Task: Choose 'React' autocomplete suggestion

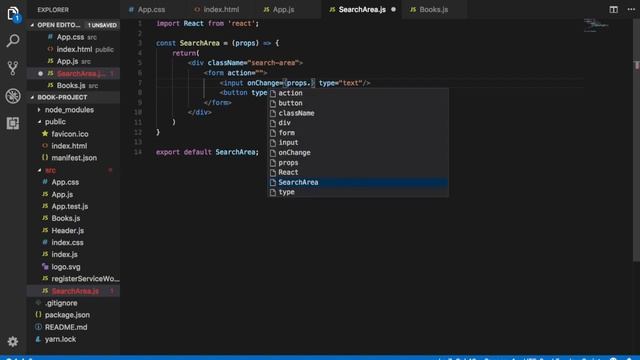Action: [358, 172]
